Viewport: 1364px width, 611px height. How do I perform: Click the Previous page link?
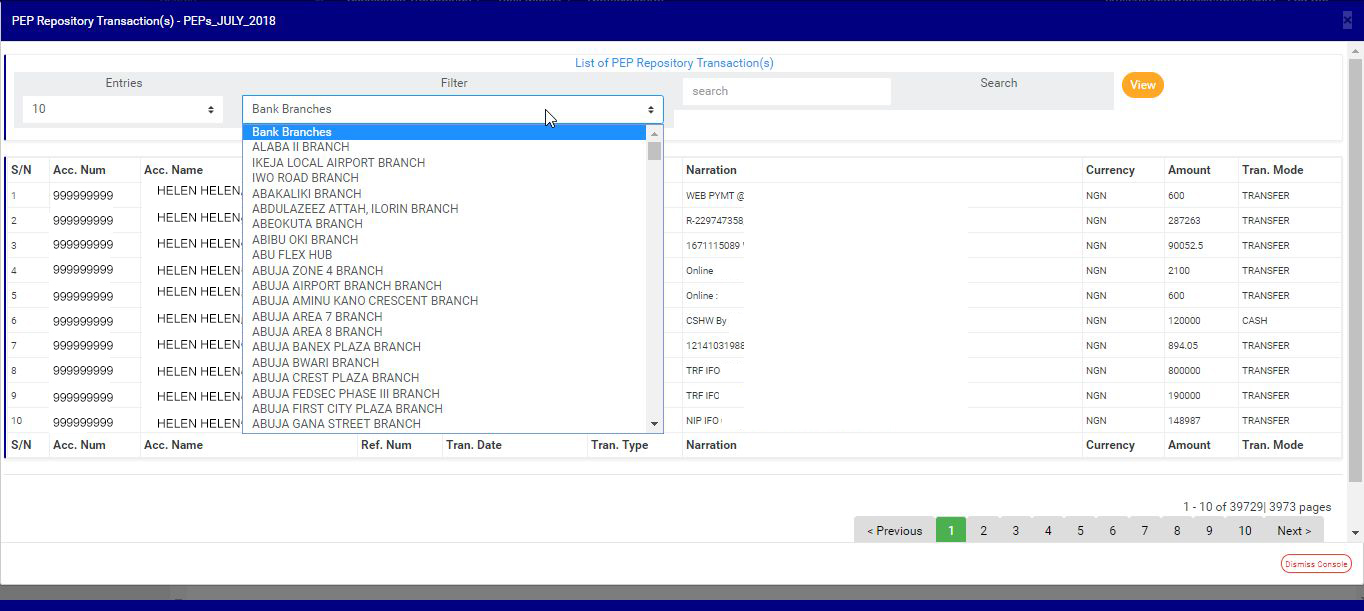pyautogui.click(x=894, y=531)
